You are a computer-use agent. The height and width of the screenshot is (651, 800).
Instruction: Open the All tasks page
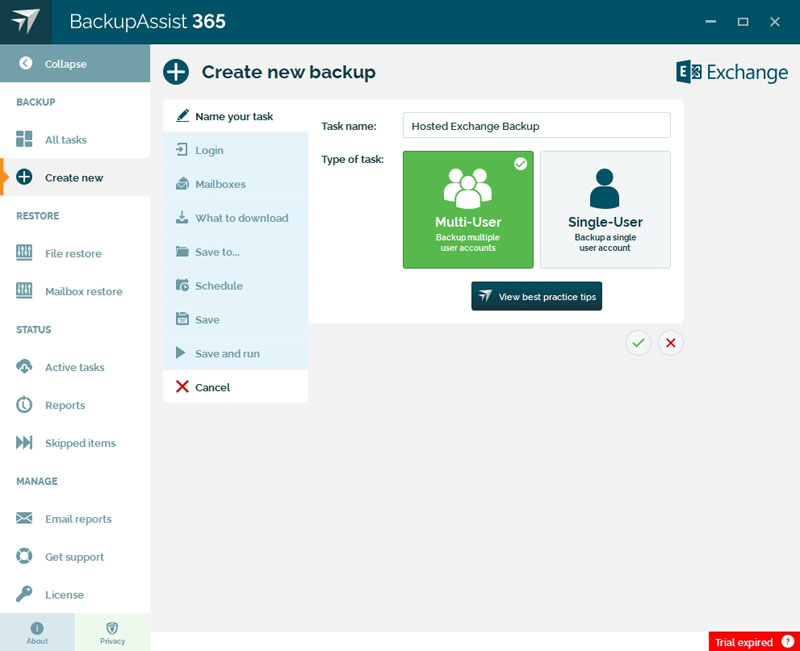click(x=75, y=139)
